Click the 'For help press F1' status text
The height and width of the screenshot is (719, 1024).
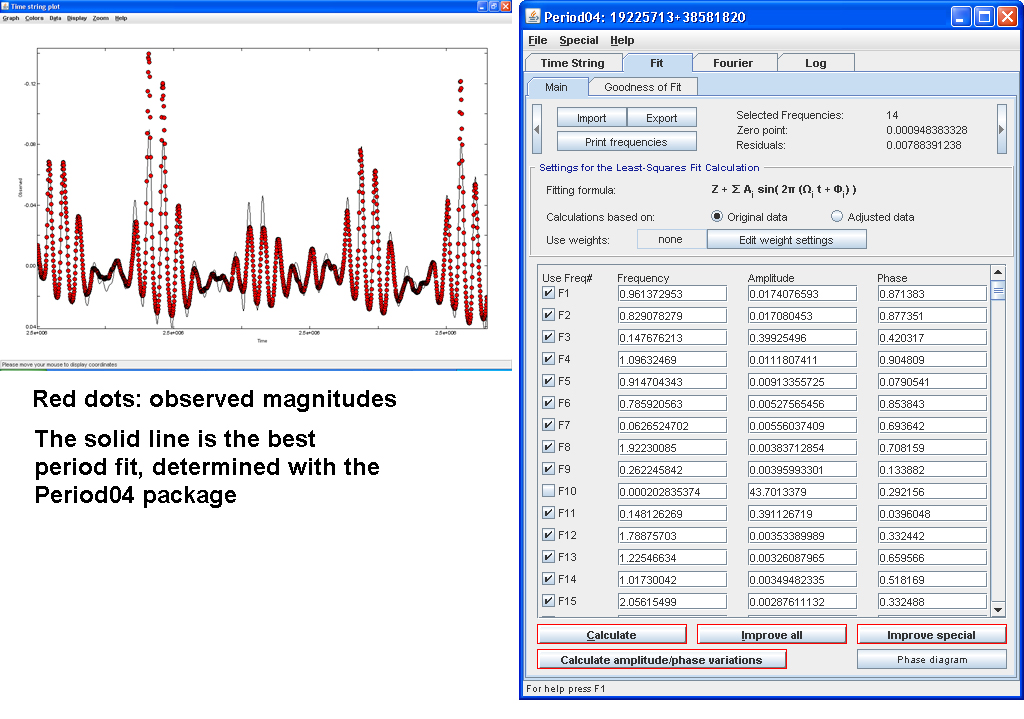[x=566, y=688]
